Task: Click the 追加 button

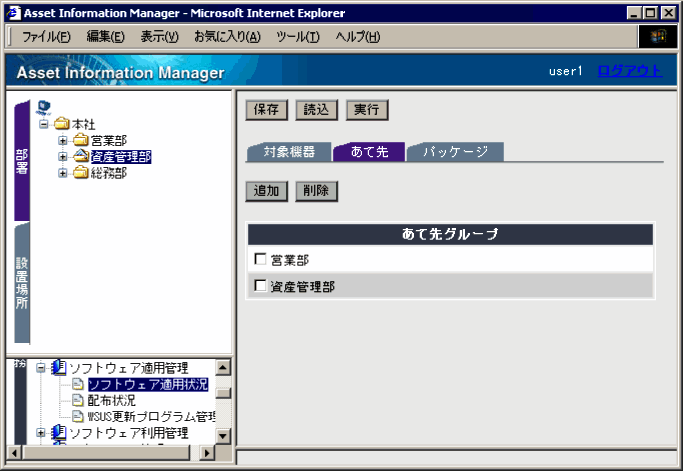Action: point(267,191)
